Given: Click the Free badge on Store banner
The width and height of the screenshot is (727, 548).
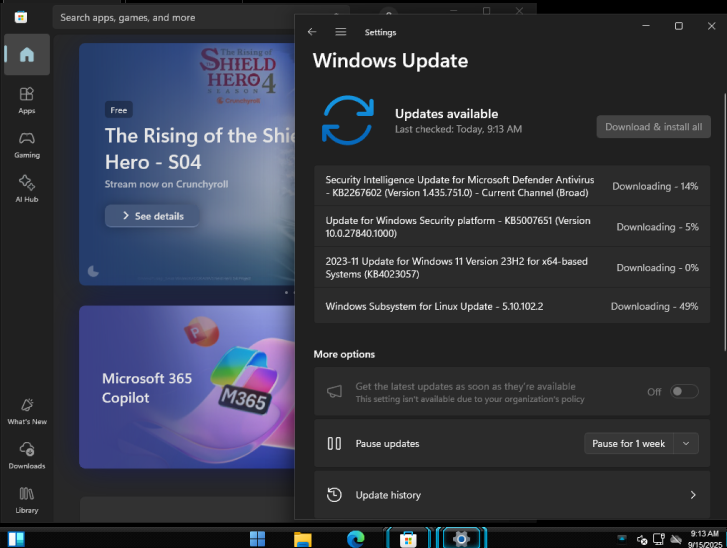Looking at the screenshot, I should 119,110.
